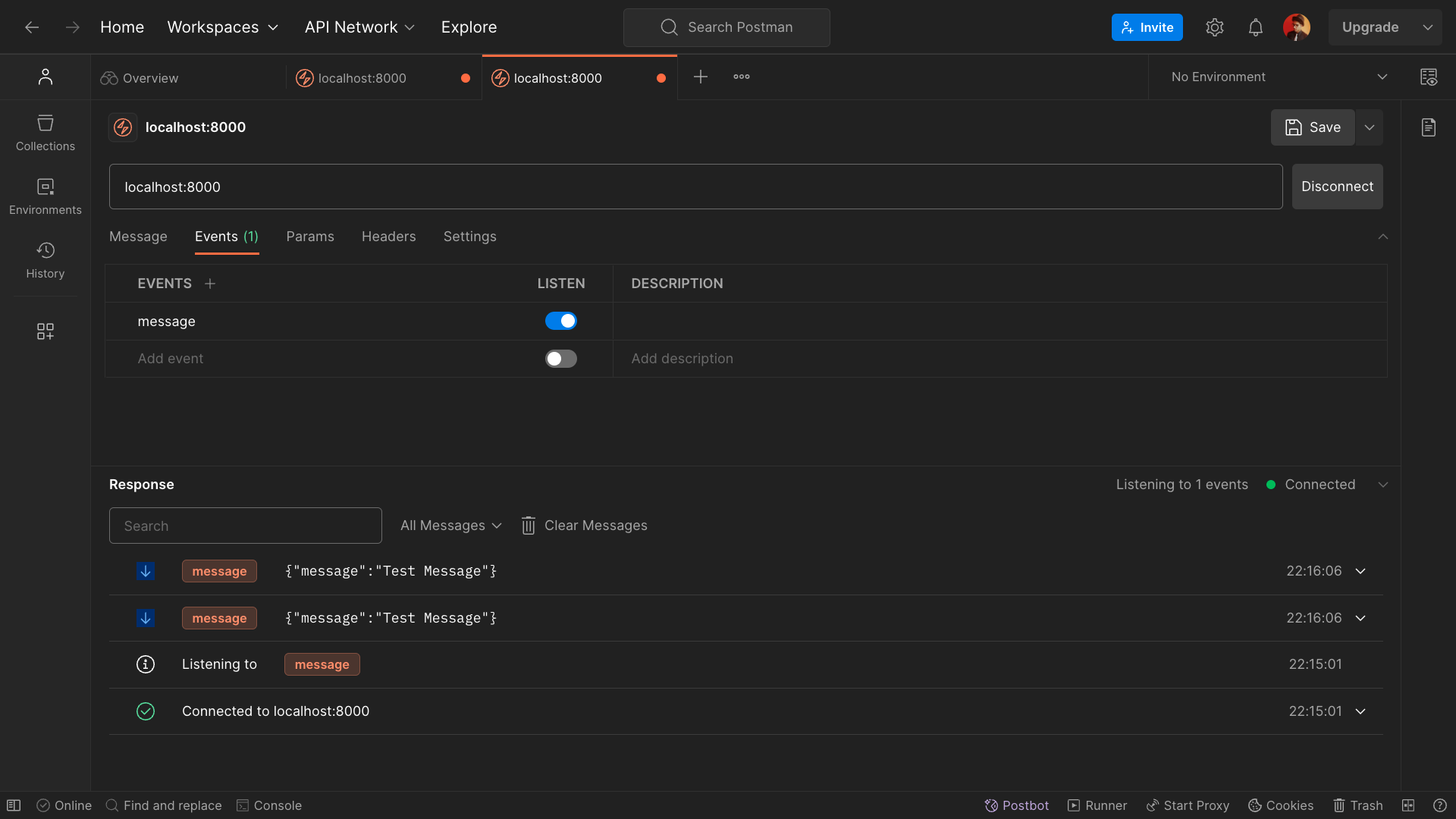Click the Socket.IO icon beside request name

(123, 127)
